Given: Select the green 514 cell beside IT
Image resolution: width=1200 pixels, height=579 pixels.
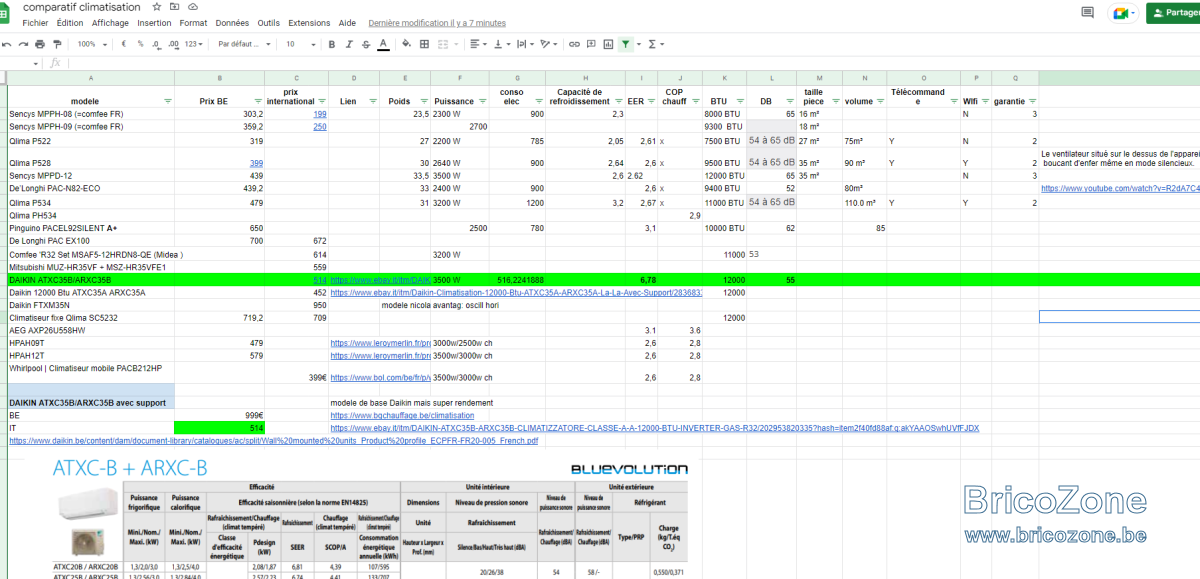Looking at the screenshot, I should pos(219,427).
